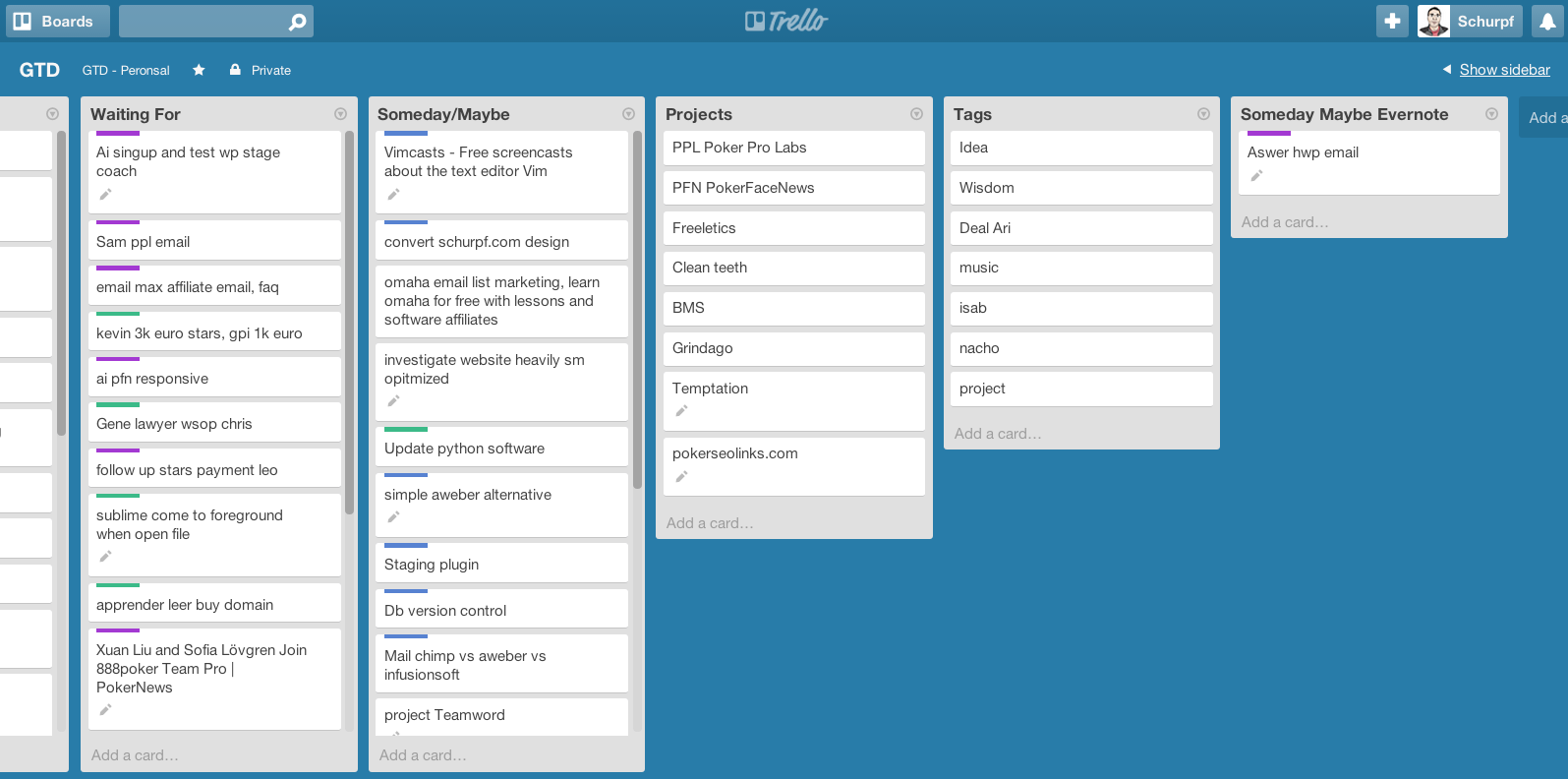
Task: Open Mail chimp vs aweber card
Action: point(501,664)
